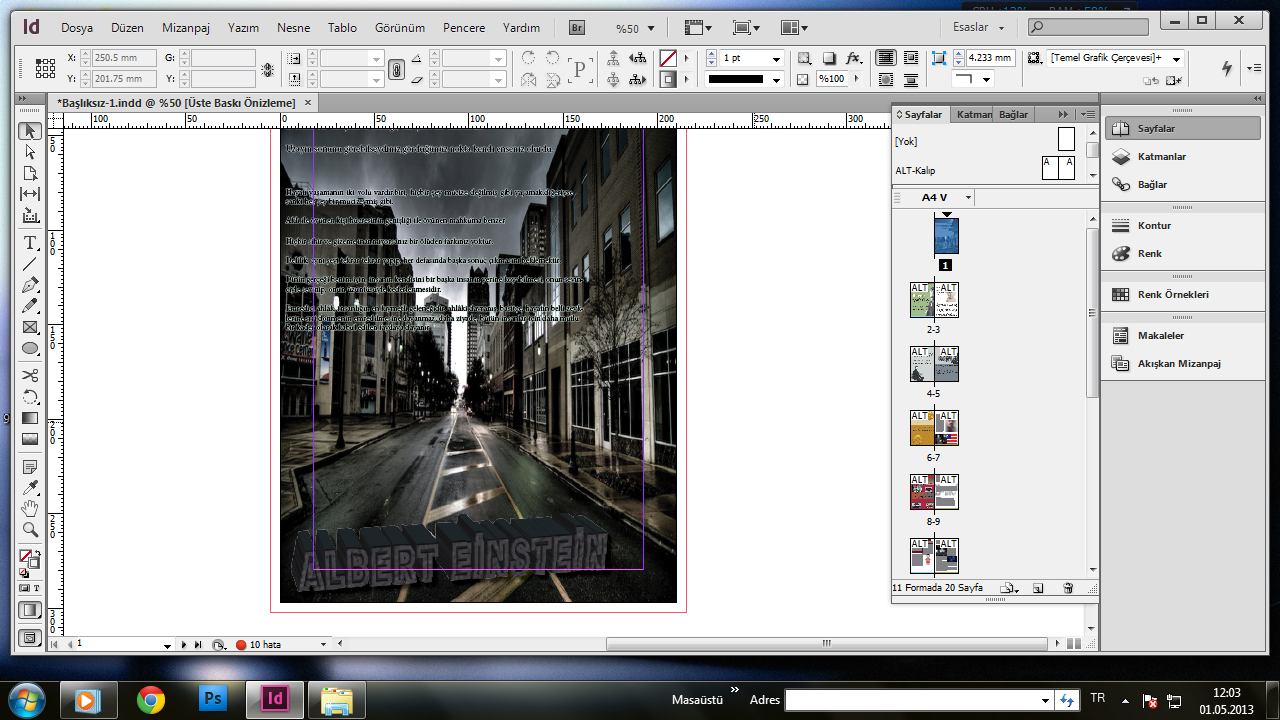This screenshot has width=1280, height=720.
Task: Open the Makaleler panel button
Action: [x=1182, y=336]
